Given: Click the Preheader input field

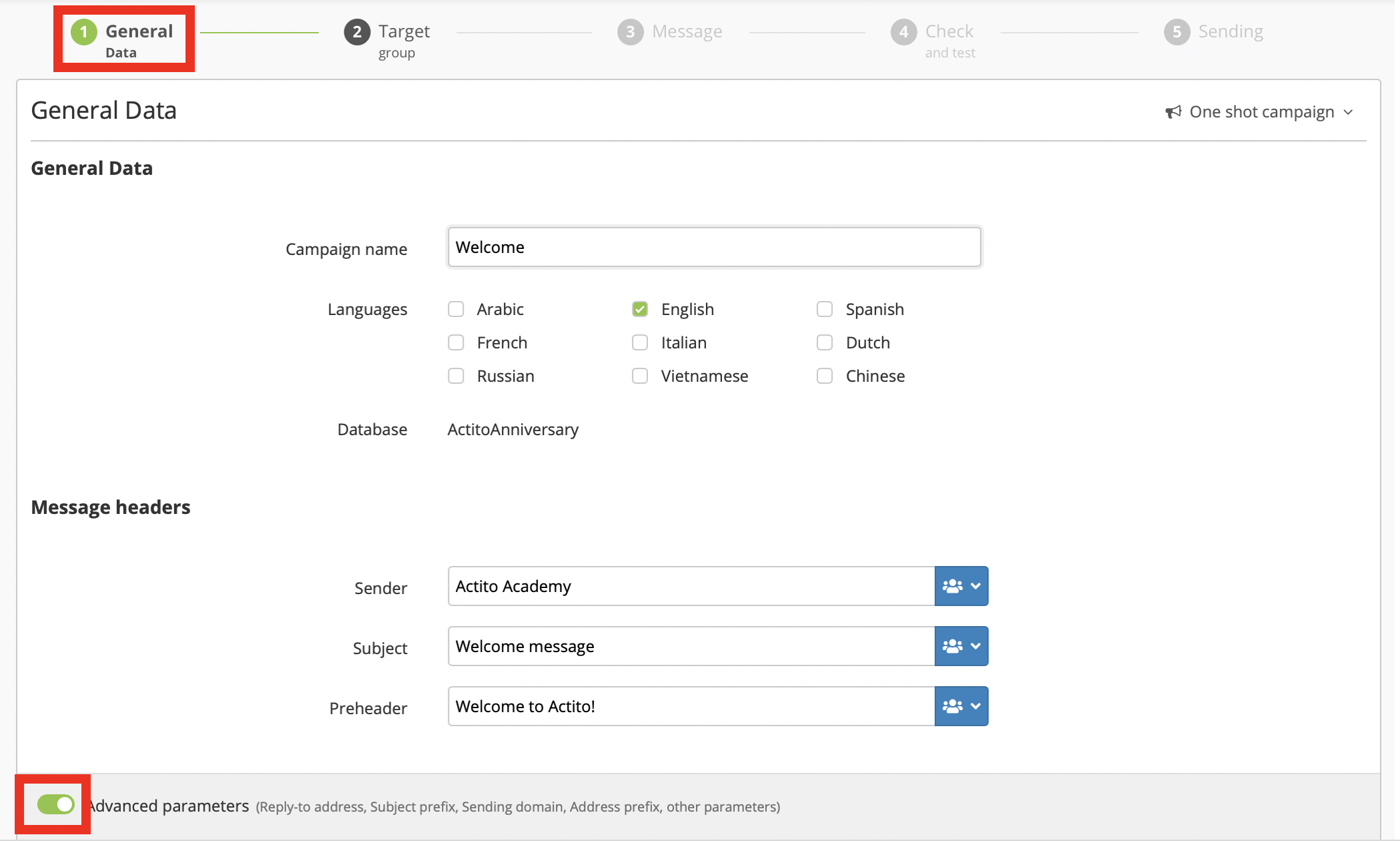Looking at the screenshot, I should (x=691, y=706).
